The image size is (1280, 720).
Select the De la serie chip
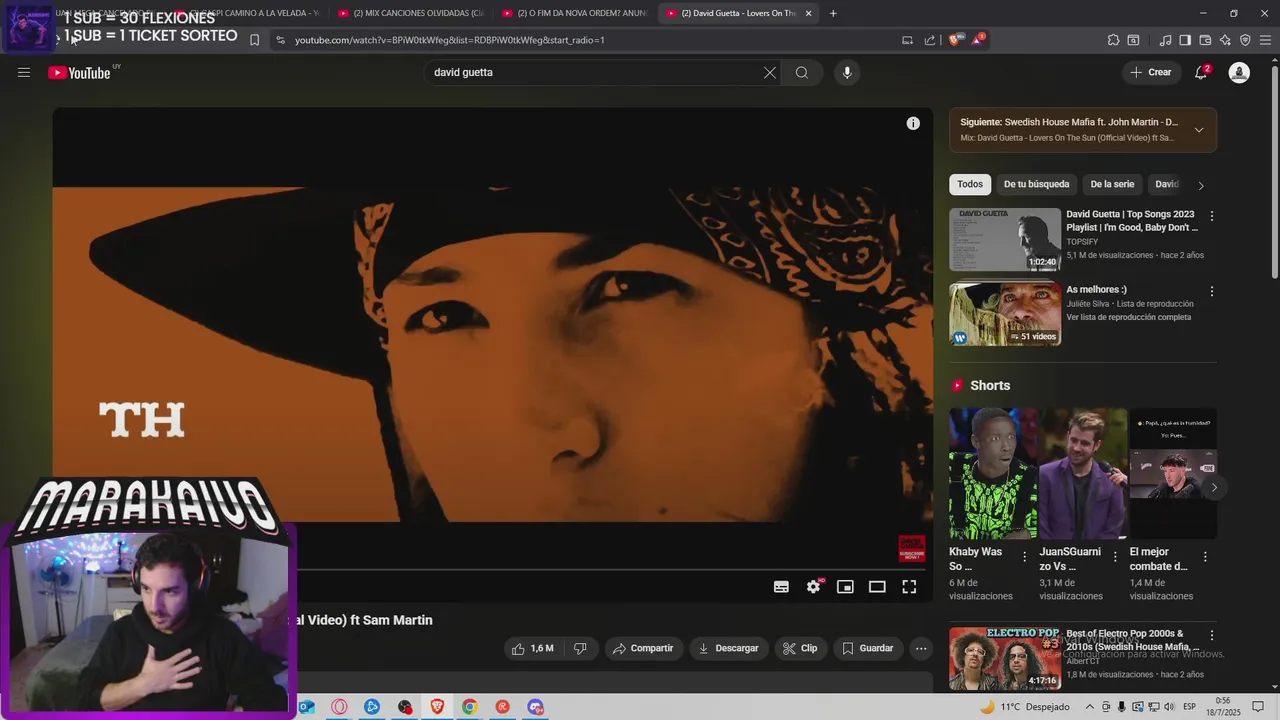[1112, 184]
